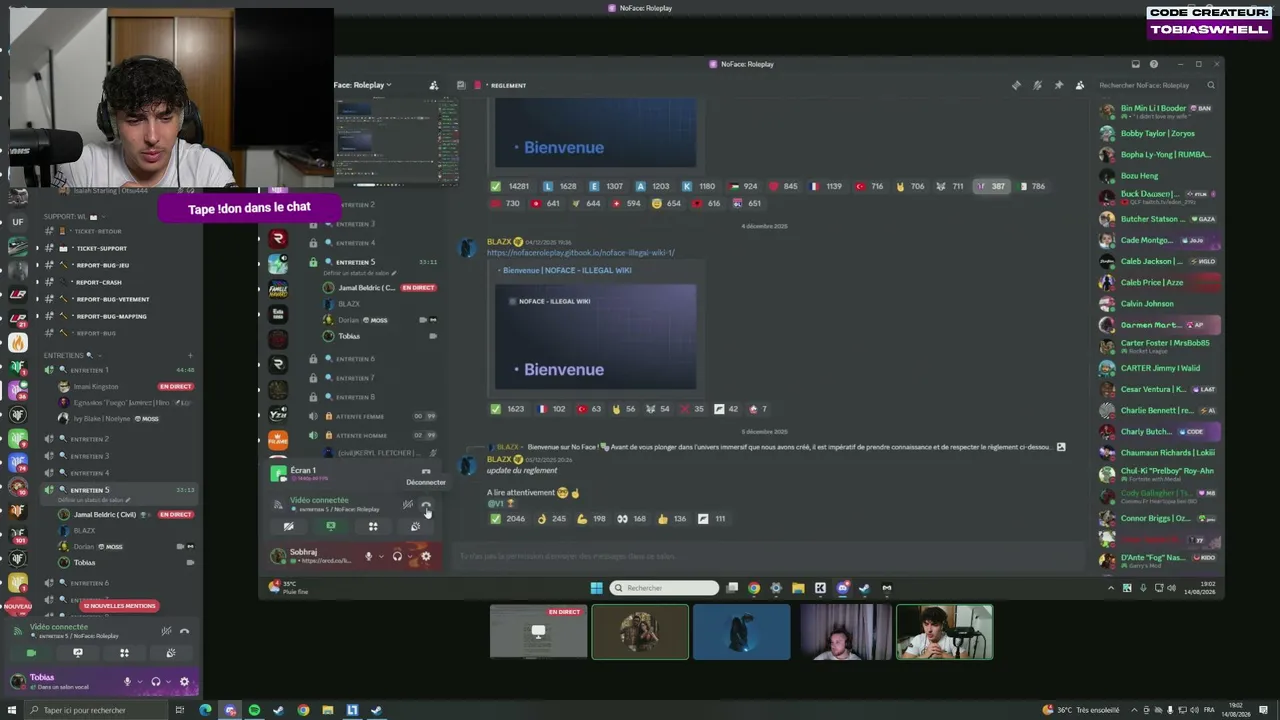Open File Explorer from the host taskbar
Image resolution: width=1280 pixels, height=720 pixels.
click(327, 710)
